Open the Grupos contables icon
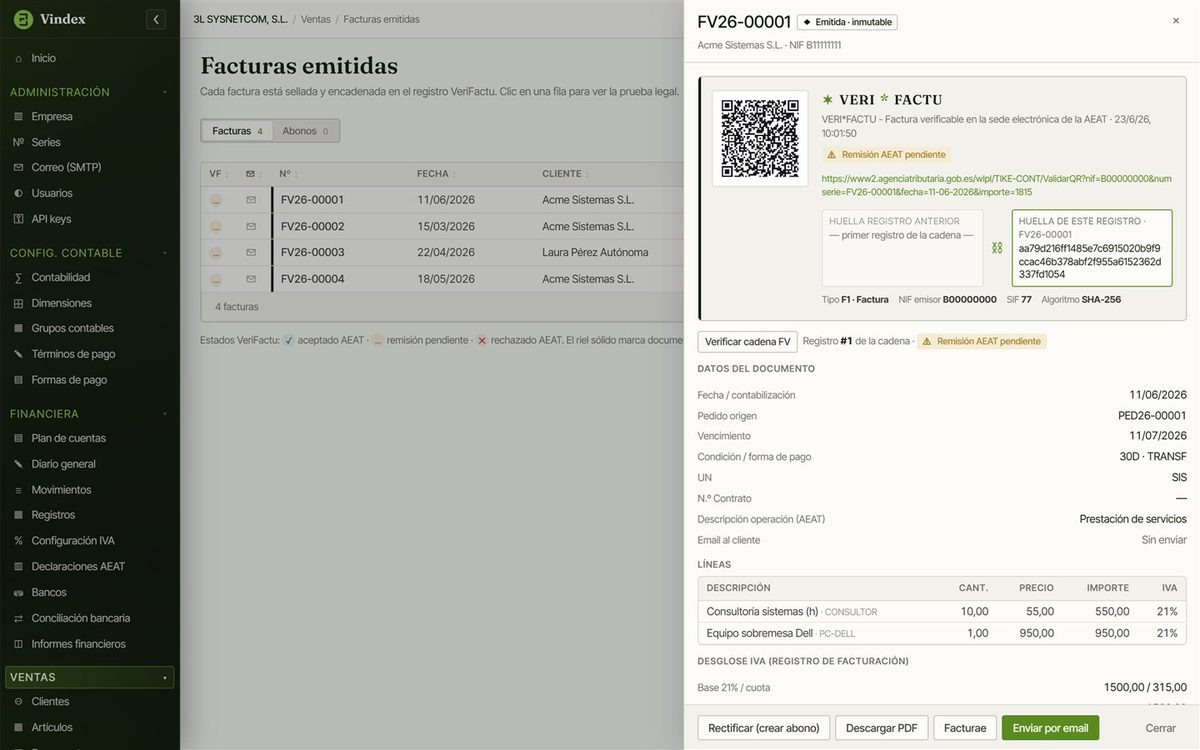Image resolution: width=1200 pixels, height=750 pixels. (x=18, y=329)
